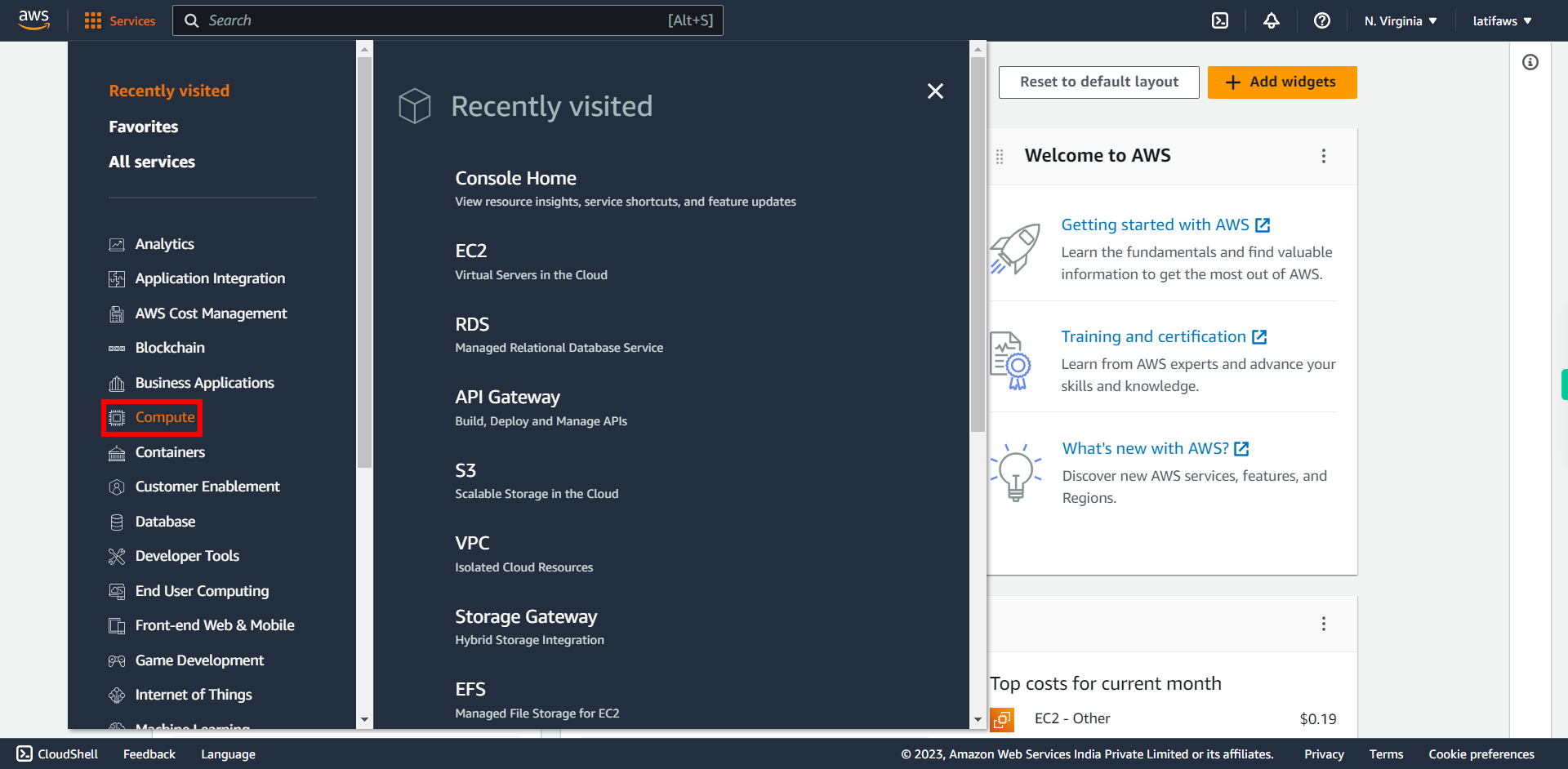
Task: Click Feedback in the footer
Action: 149,754
